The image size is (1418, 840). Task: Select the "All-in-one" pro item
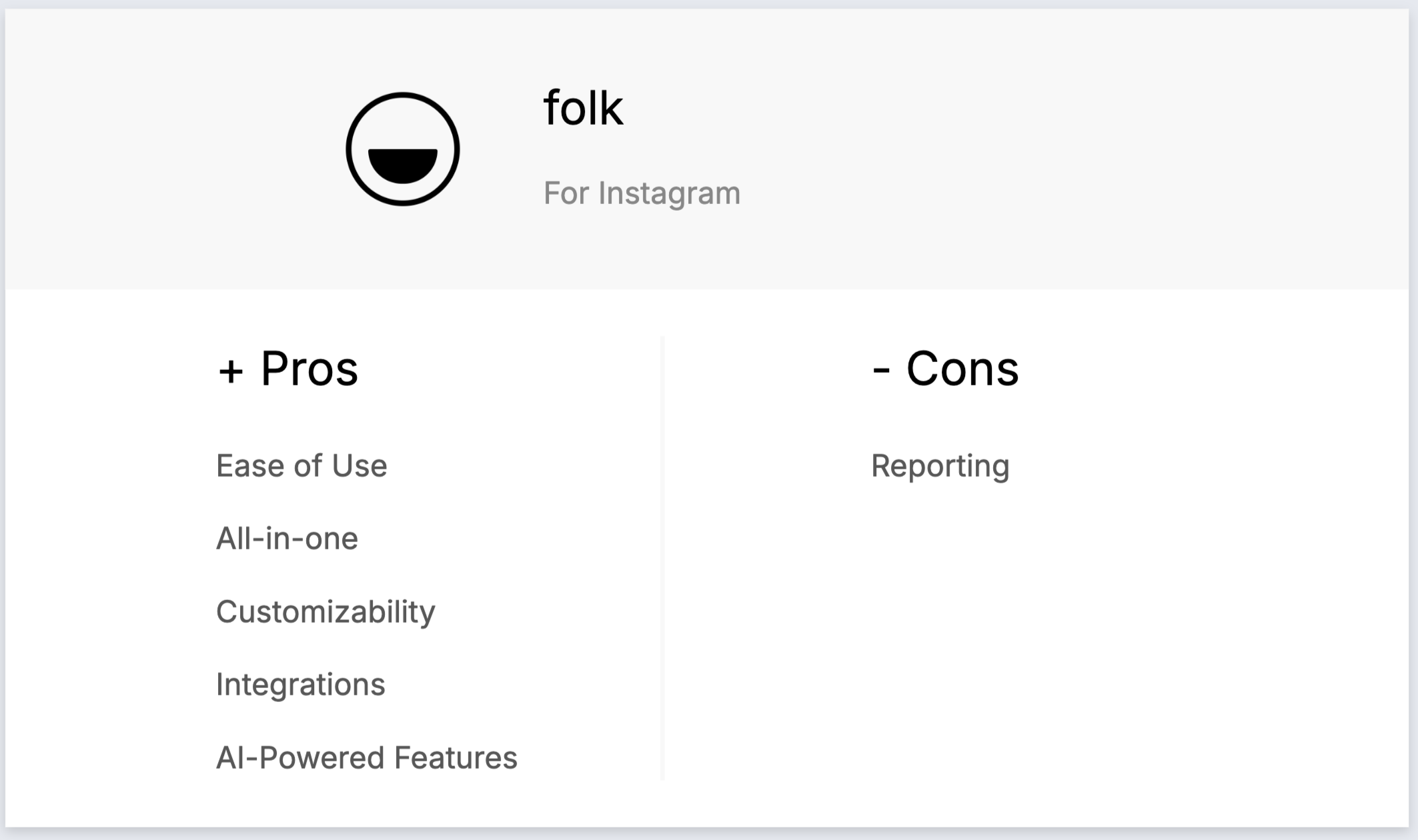287,538
